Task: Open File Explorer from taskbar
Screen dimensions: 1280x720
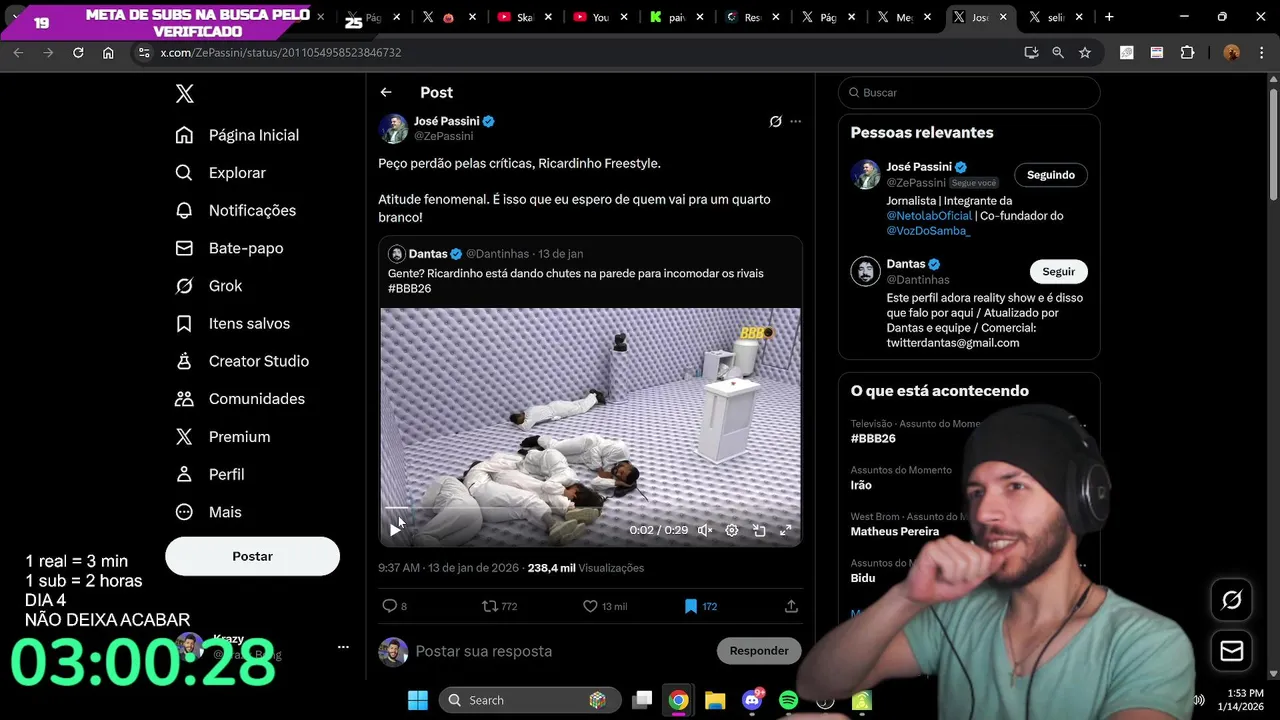Action: point(715,700)
